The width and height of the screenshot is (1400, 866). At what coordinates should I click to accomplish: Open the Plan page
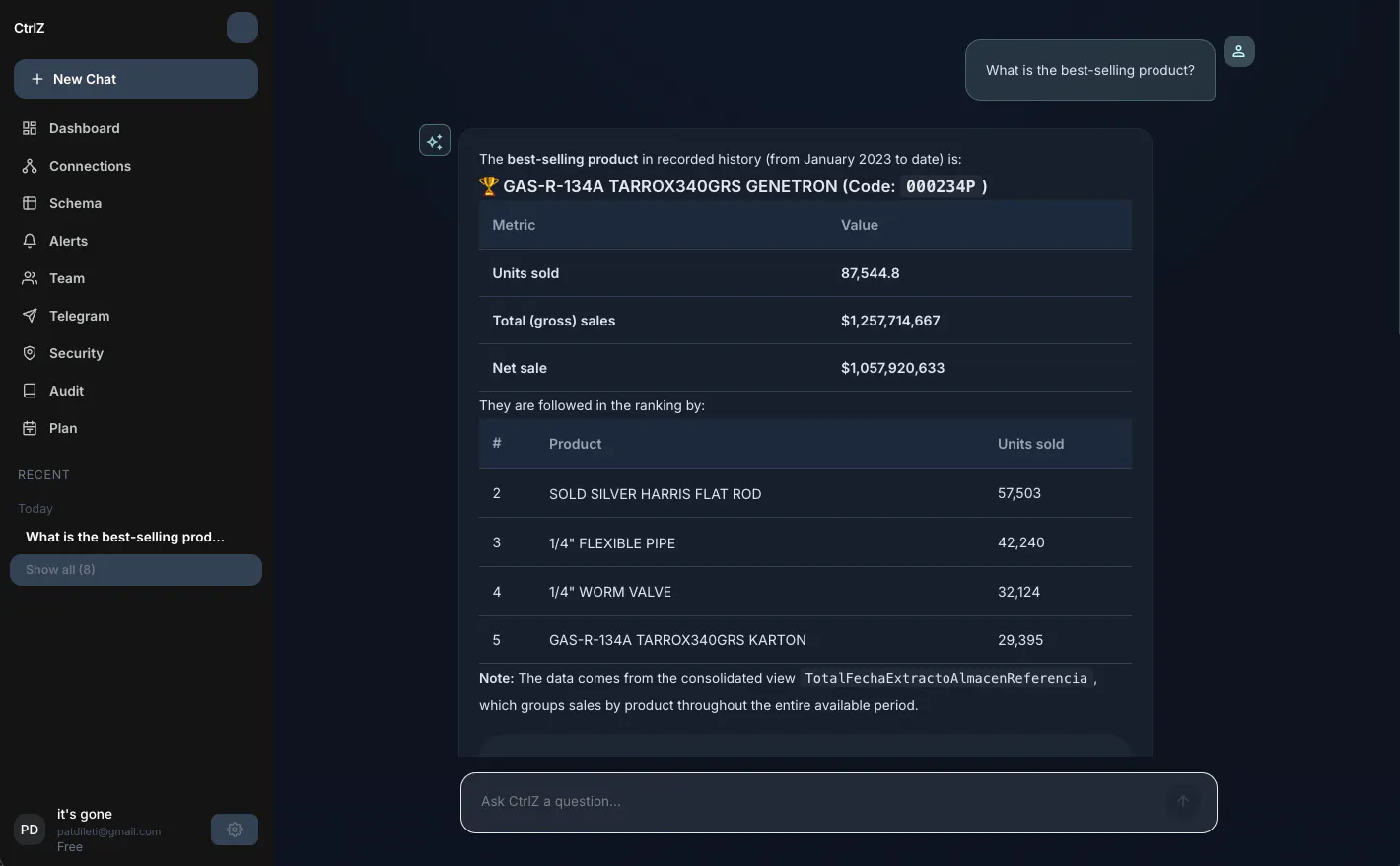[x=136, y=428]
